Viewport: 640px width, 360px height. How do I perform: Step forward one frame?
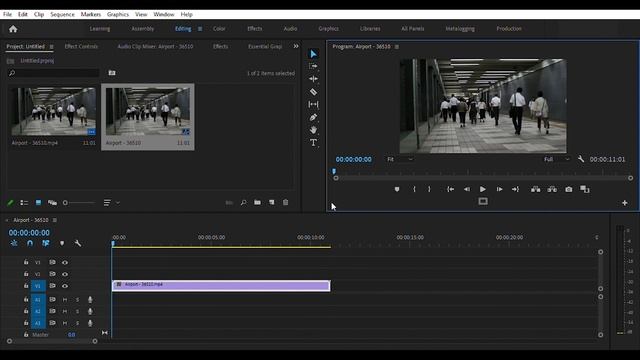[x=499, y=189]
